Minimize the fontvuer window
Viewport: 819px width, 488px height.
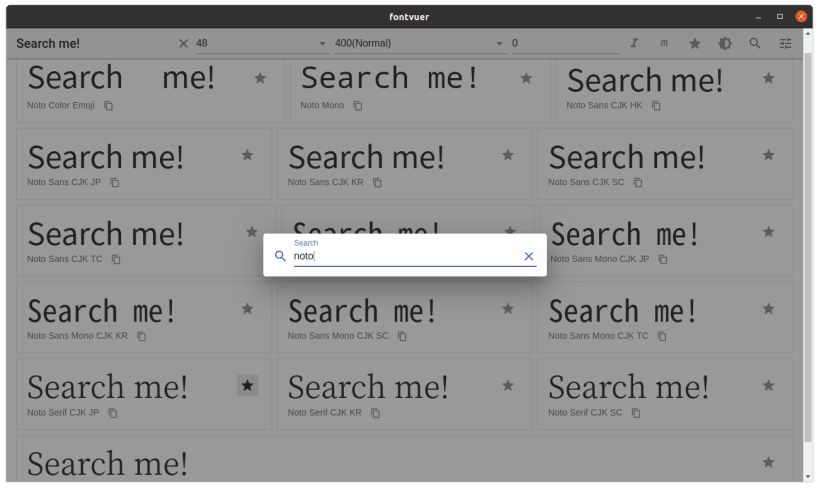click(758, 17)
